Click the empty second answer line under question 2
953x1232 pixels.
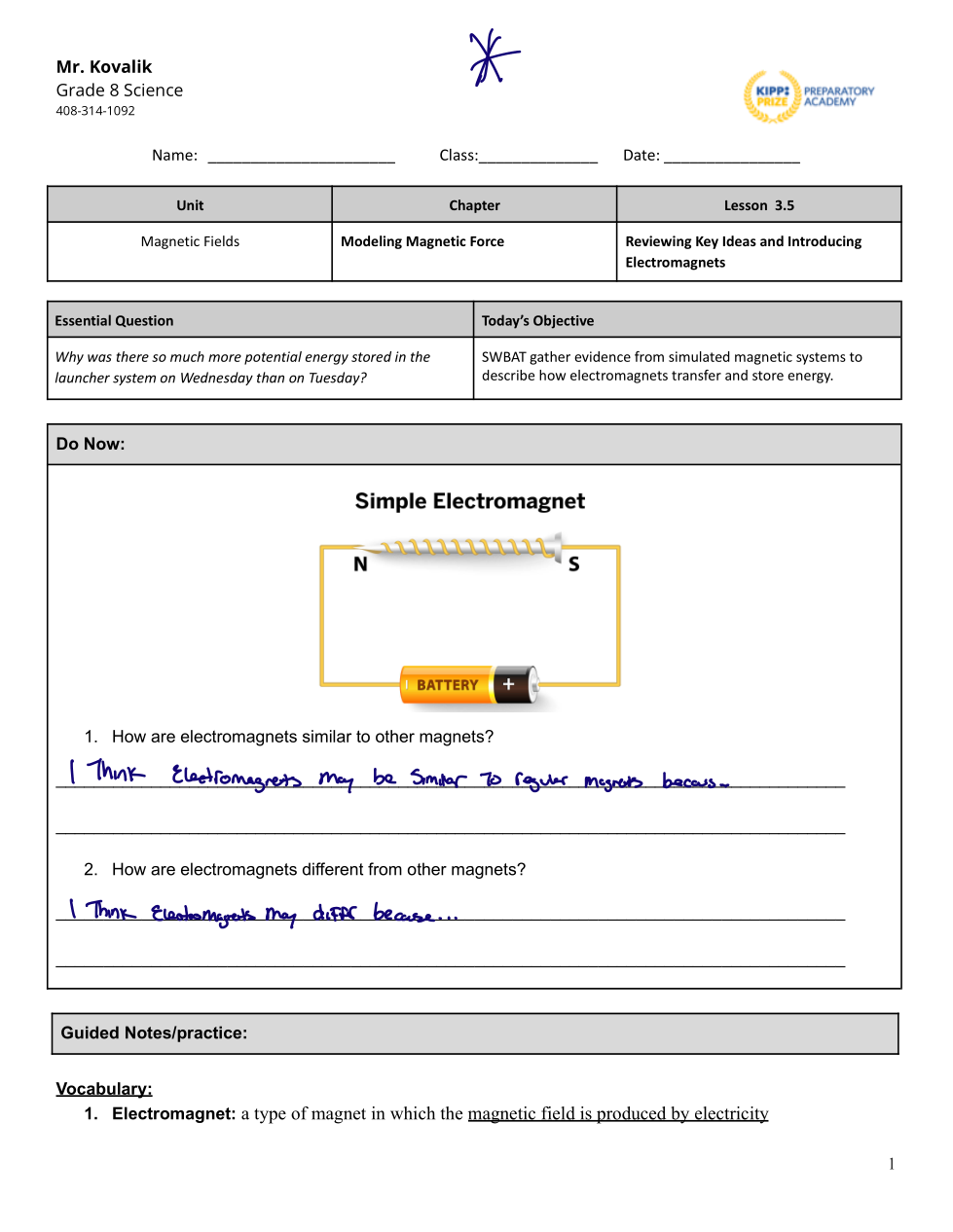coord(450,962)
